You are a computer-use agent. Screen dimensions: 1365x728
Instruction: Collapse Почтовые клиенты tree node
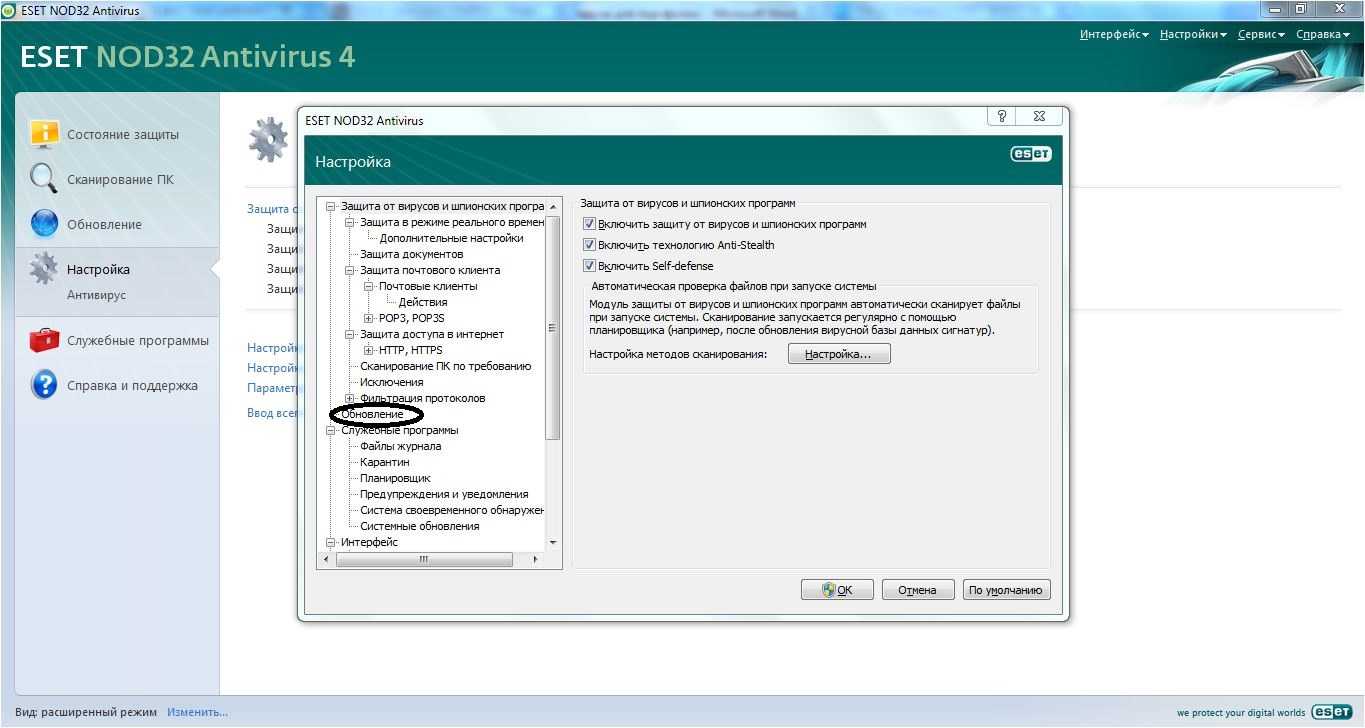[x=369, y=286]
